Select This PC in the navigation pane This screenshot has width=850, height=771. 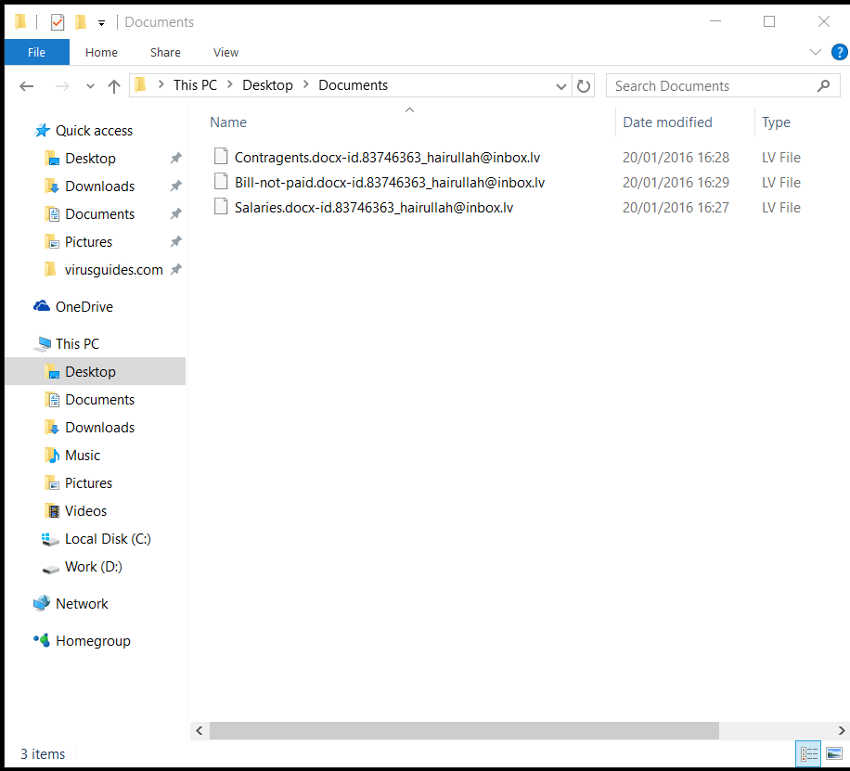(x=77, y=344)
